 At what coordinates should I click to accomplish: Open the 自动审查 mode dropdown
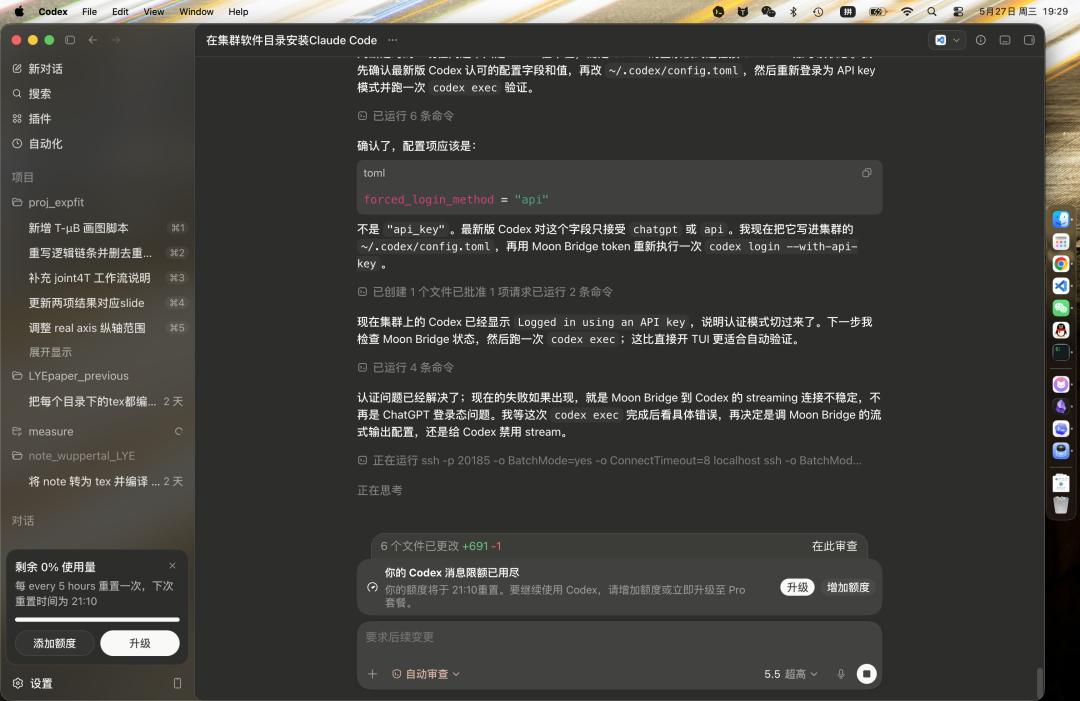426,674
